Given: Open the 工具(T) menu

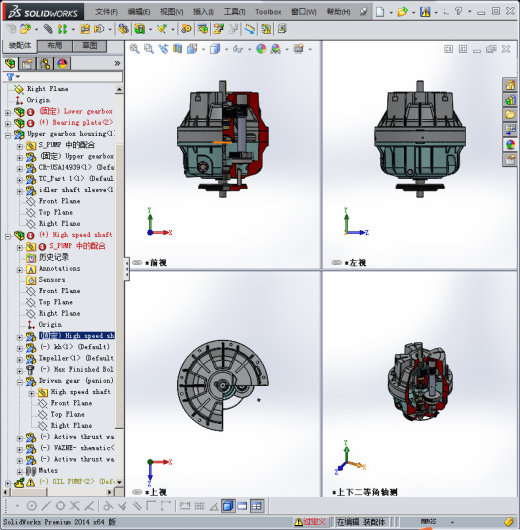Looking at the screenshot, I should pos(235,12).
